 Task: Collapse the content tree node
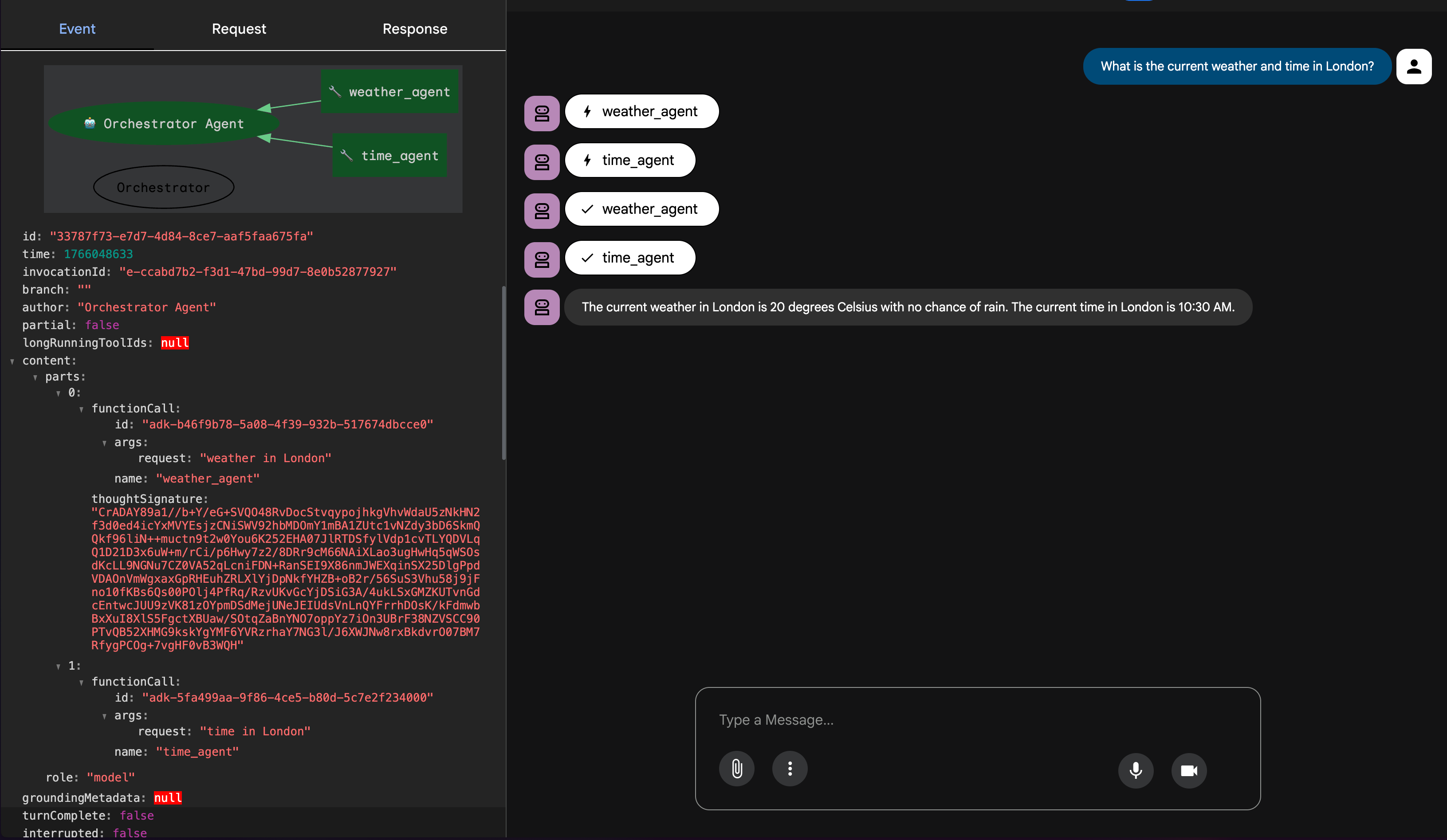[12, 361]
